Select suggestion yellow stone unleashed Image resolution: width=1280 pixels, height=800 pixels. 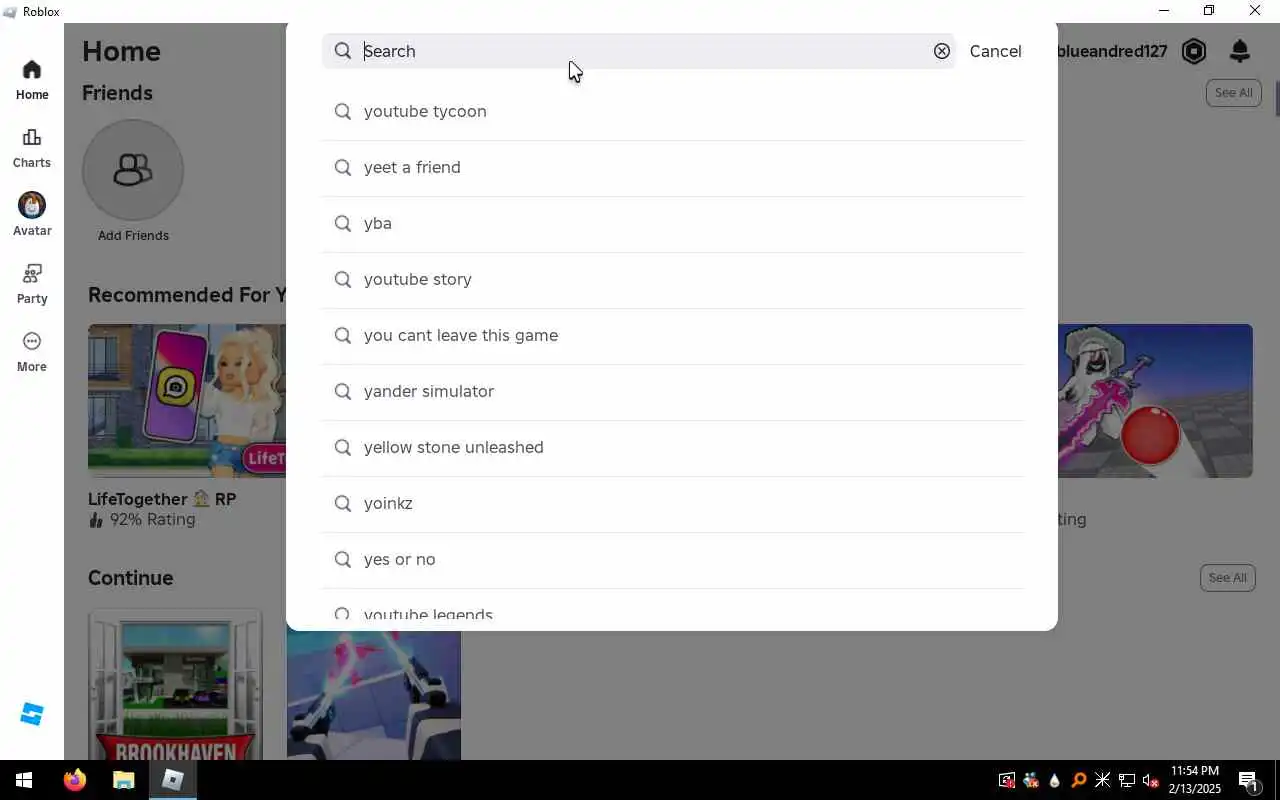click(672, 447)
